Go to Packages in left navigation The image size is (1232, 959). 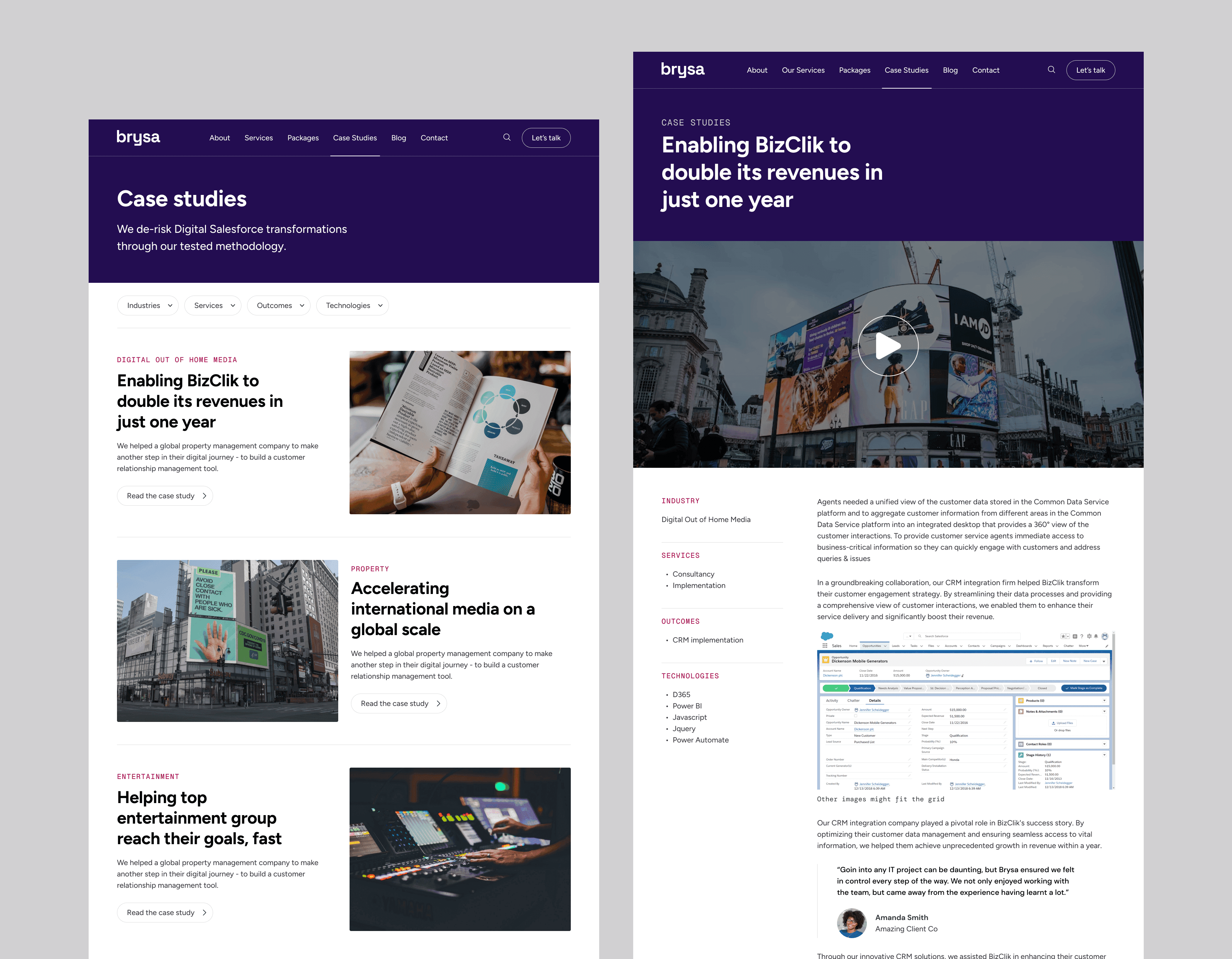point(303,138)
